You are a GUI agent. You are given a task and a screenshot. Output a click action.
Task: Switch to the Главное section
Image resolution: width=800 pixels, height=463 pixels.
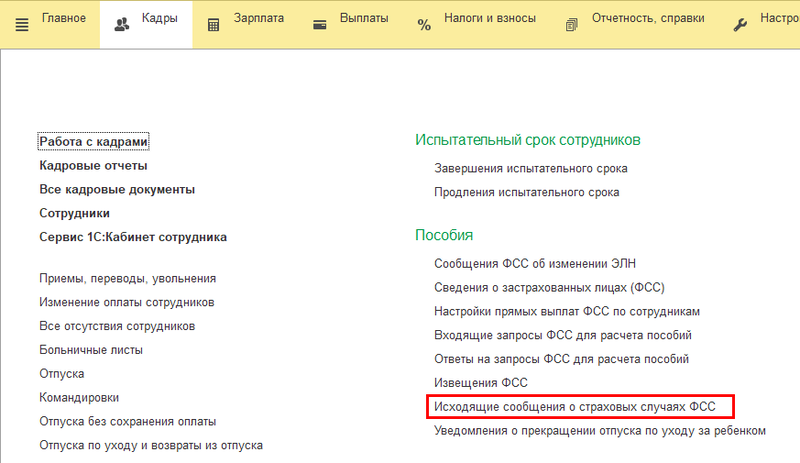click(64, 18)
